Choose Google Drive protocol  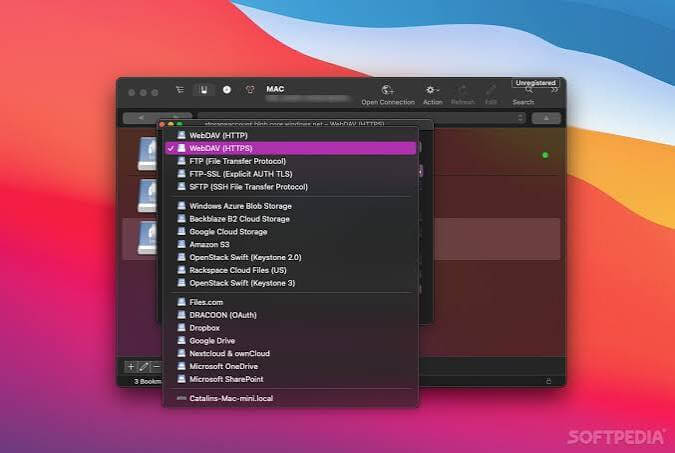[291, 341]
